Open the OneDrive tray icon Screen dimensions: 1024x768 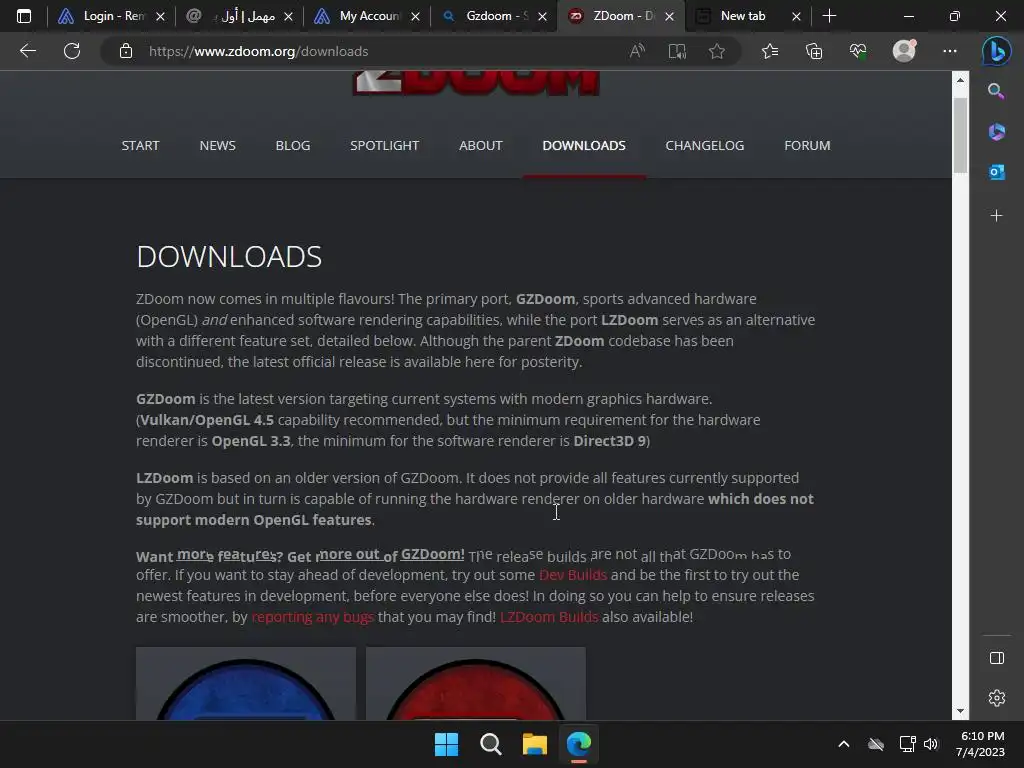click(x=876, y=744)
